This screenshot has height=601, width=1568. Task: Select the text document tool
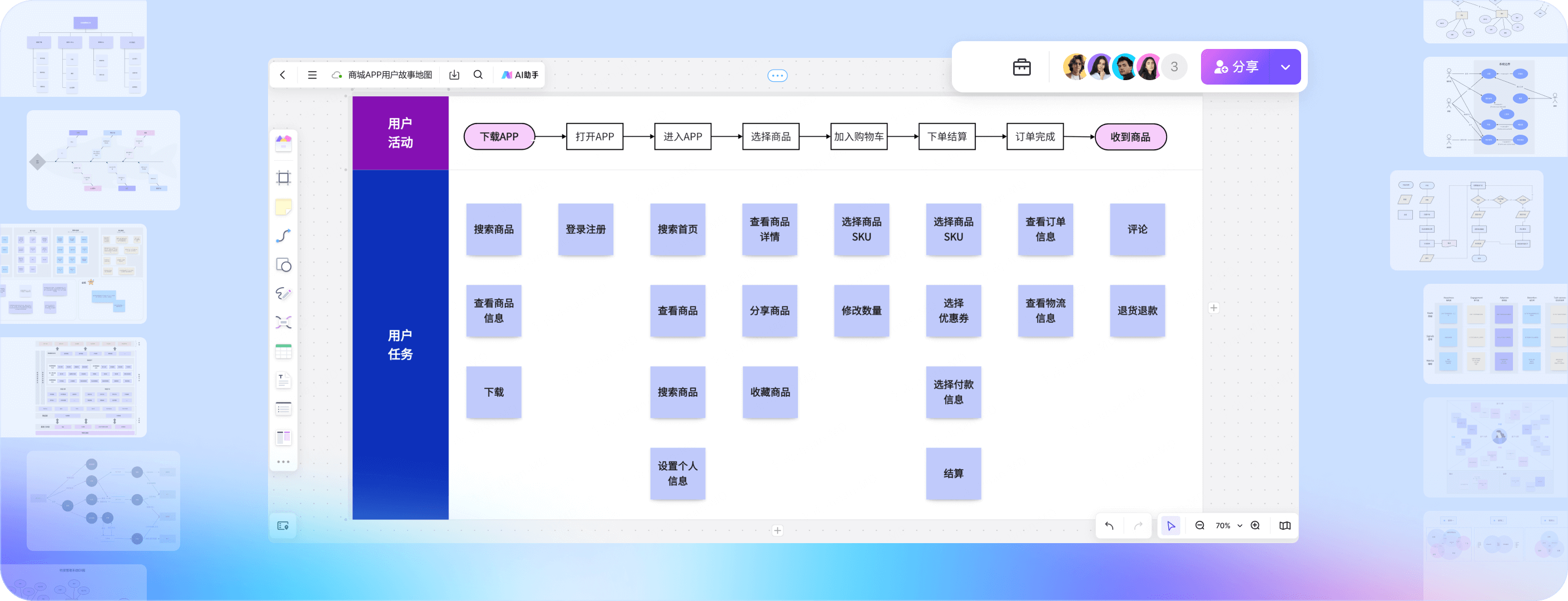(284, 381)
